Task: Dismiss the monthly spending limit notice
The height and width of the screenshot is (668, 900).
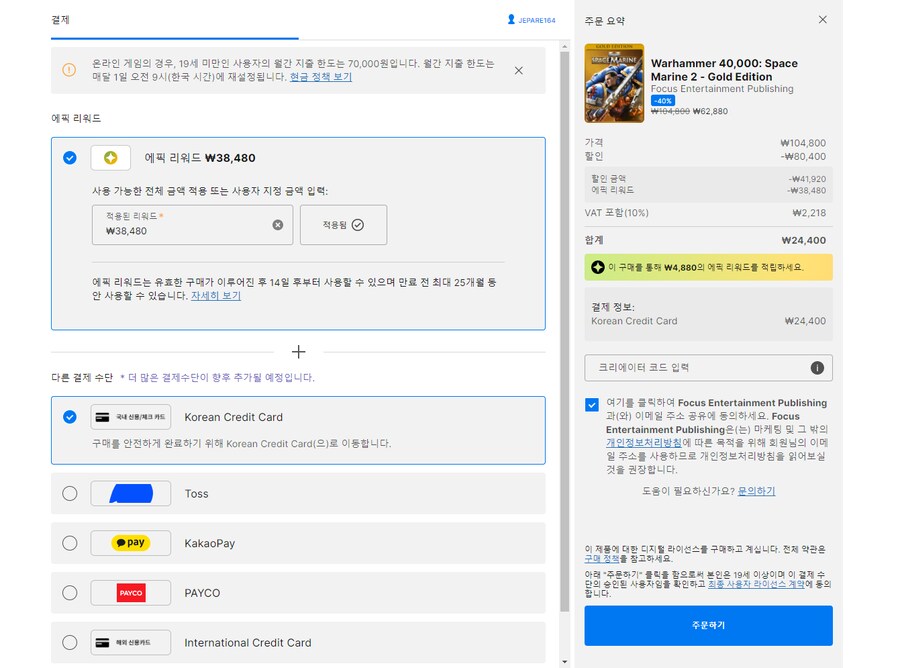Action: (x=518, y=71)
